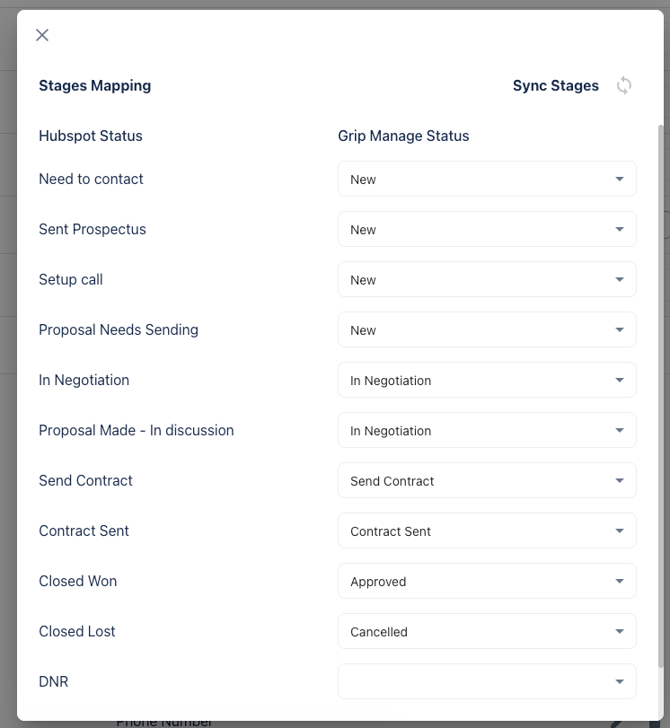Open the Send Contract status dropdown

tap(486, 481)
